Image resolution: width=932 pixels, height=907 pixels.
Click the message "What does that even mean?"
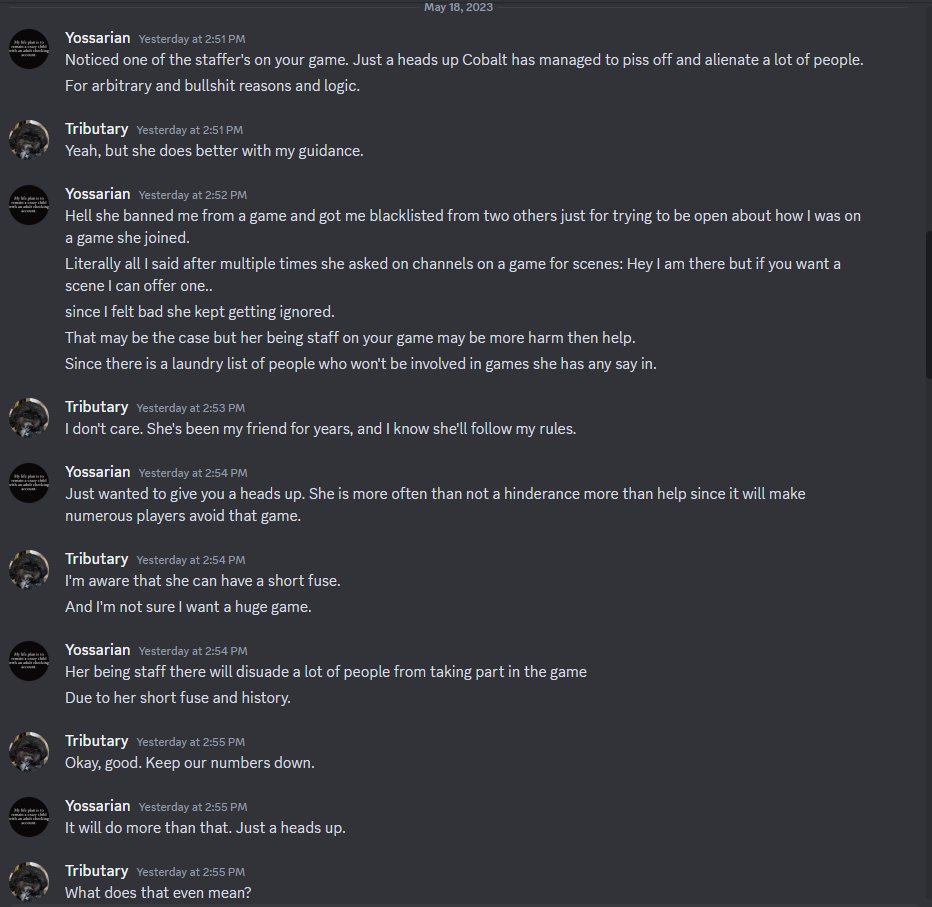[157, 892]
